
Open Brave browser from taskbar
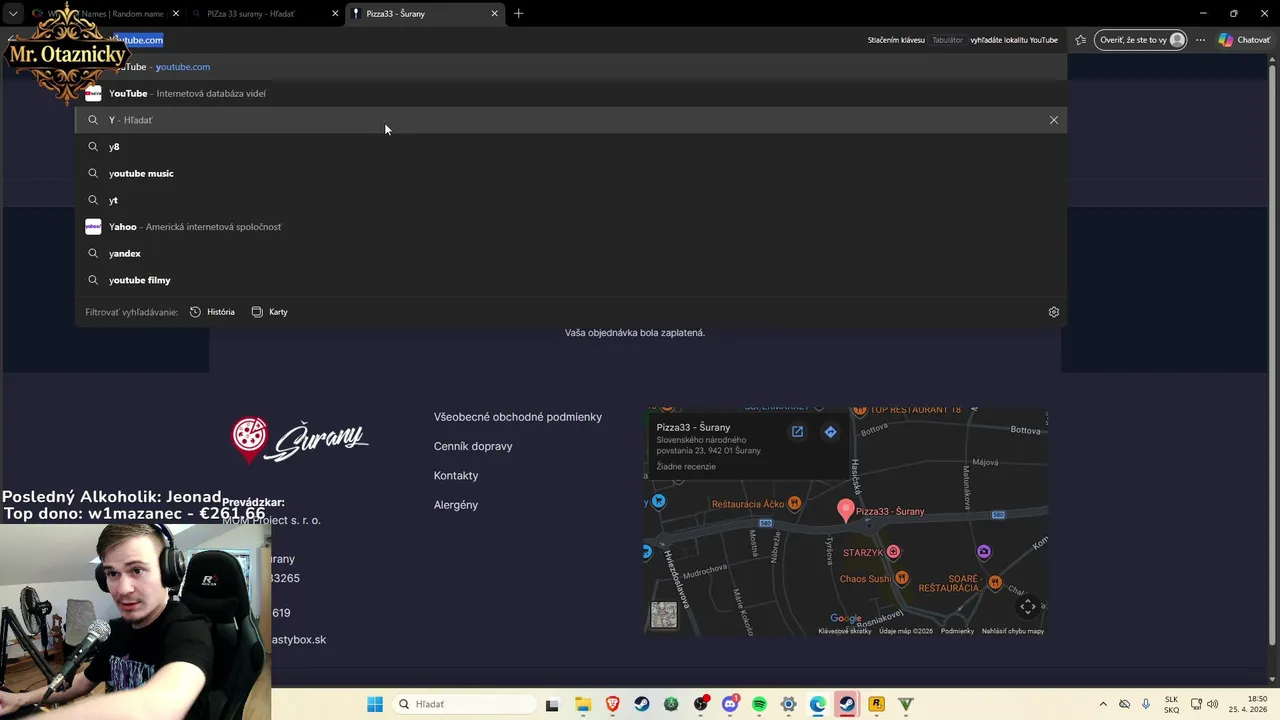coord(612,704)
